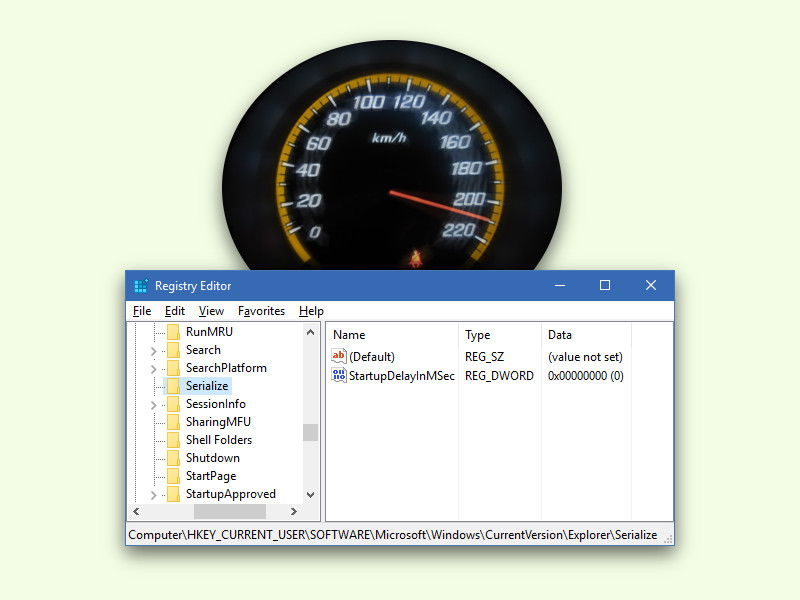Maximize the Registry Editor window
800x600 pixels.
[605, 285]
